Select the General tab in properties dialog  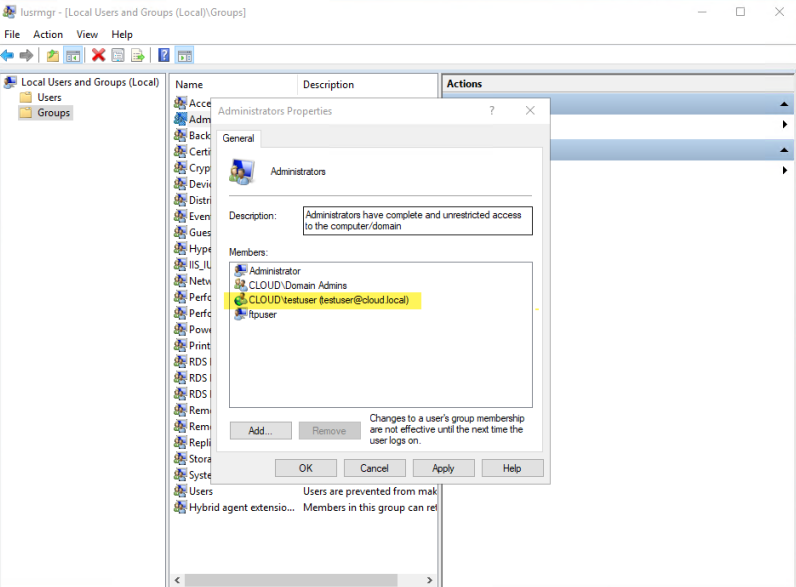238,139
